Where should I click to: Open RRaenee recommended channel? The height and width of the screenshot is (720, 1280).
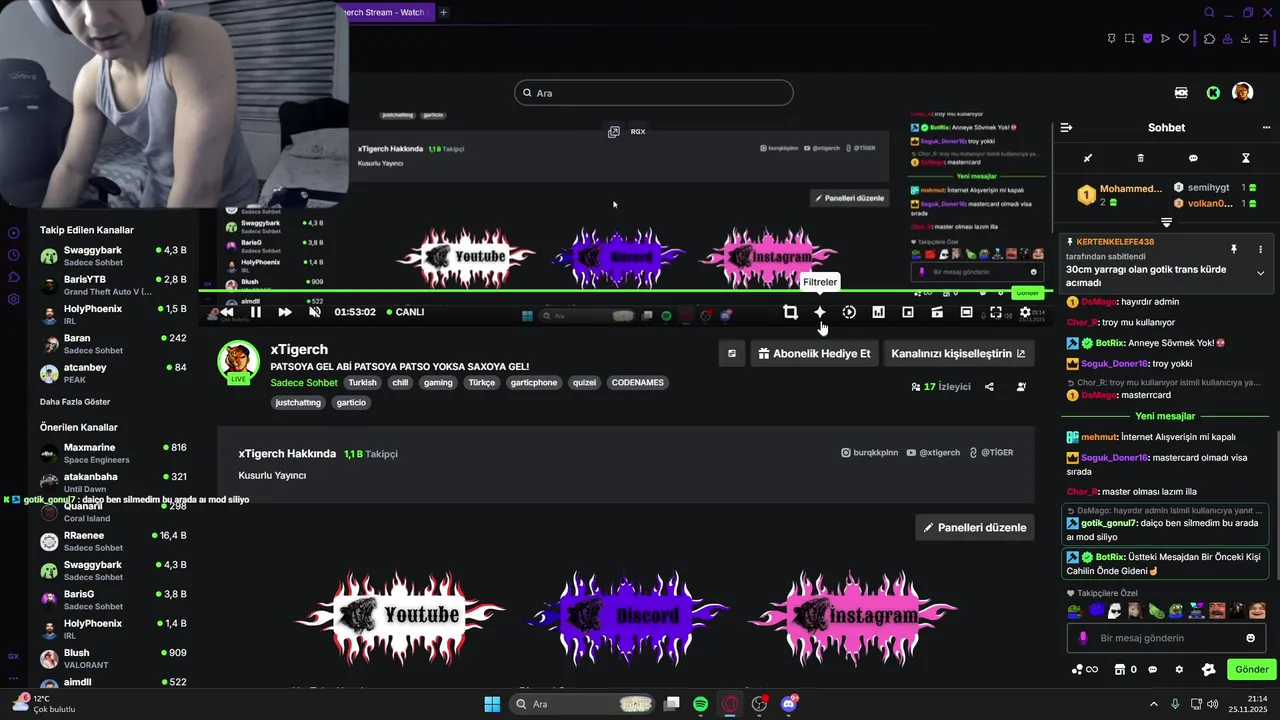pyautogui.click(x=113, y=541)
